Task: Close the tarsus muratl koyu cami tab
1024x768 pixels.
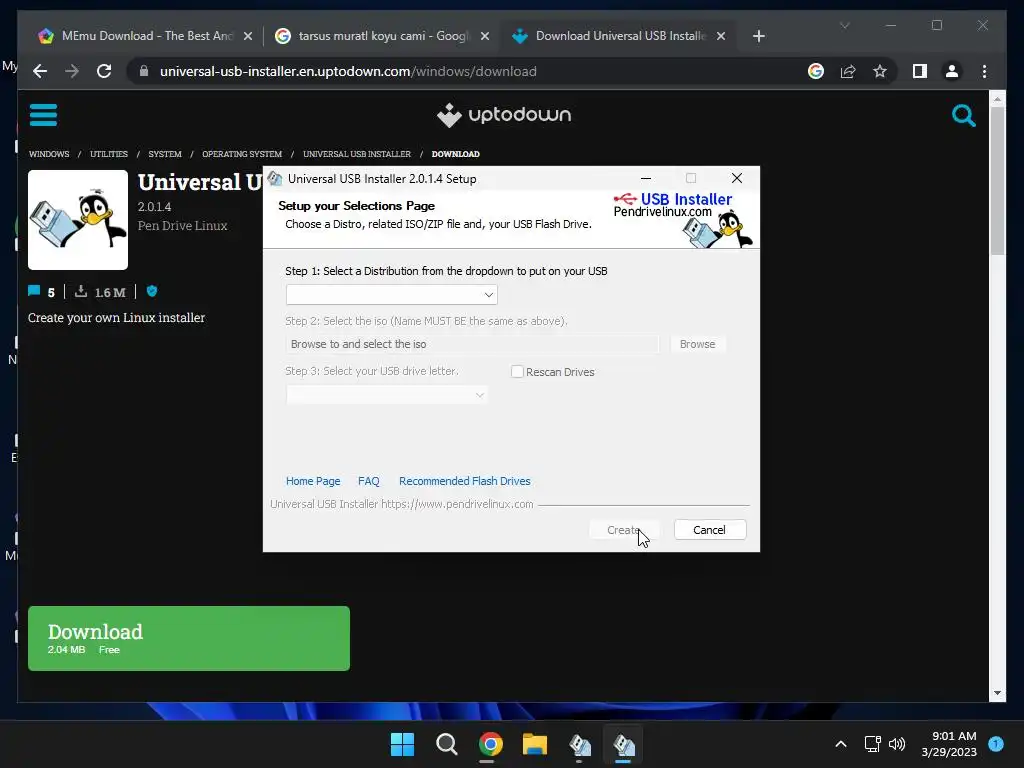Action: tap(485, 36)
